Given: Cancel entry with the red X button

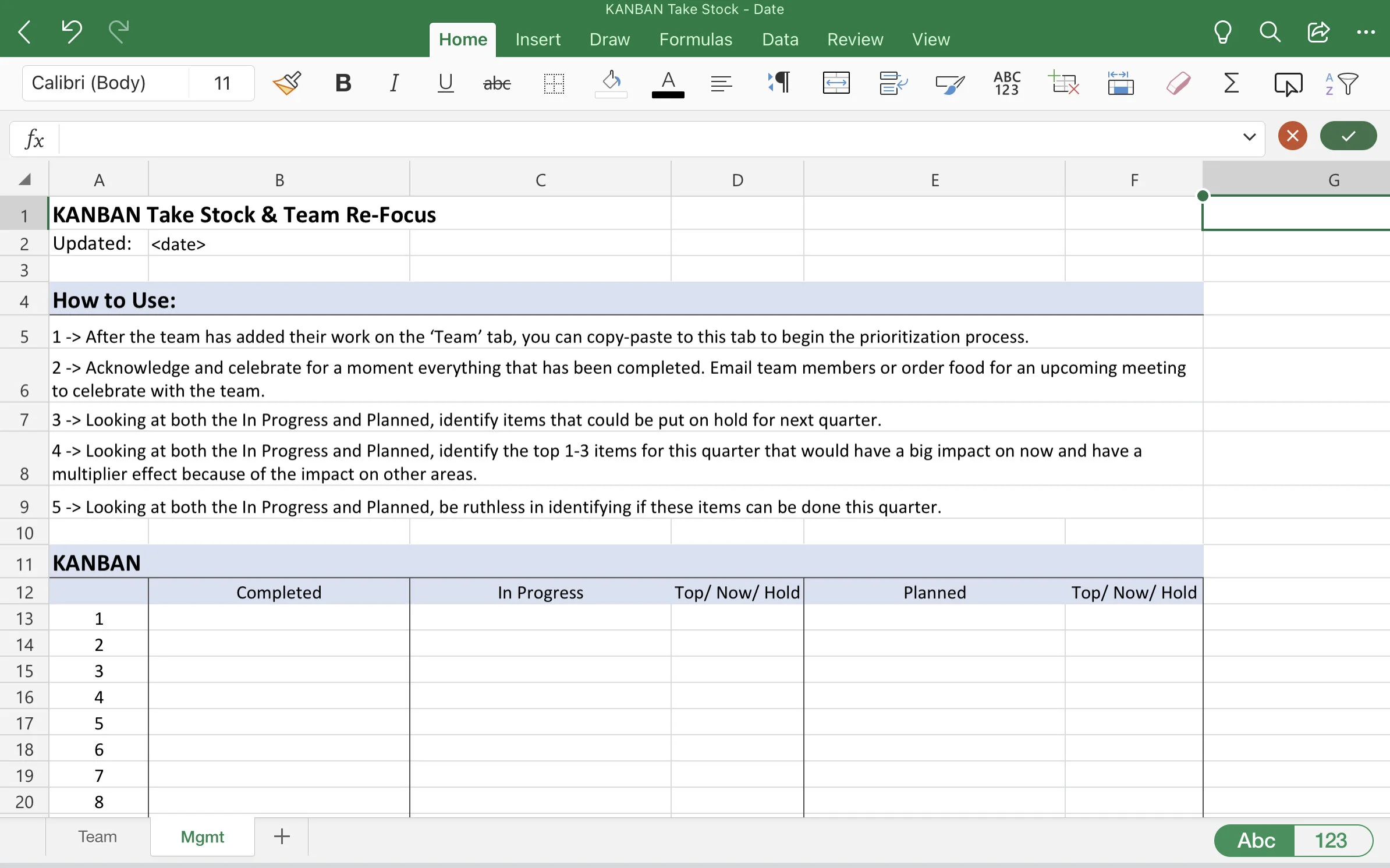Looking at the screenshot, I should point(1292,136).
